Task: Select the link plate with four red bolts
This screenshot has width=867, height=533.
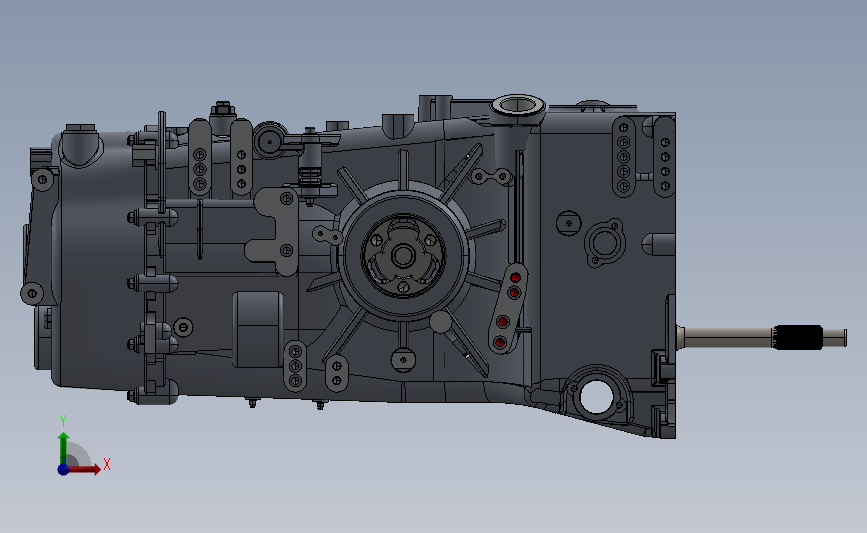Action: pos(509,309)
